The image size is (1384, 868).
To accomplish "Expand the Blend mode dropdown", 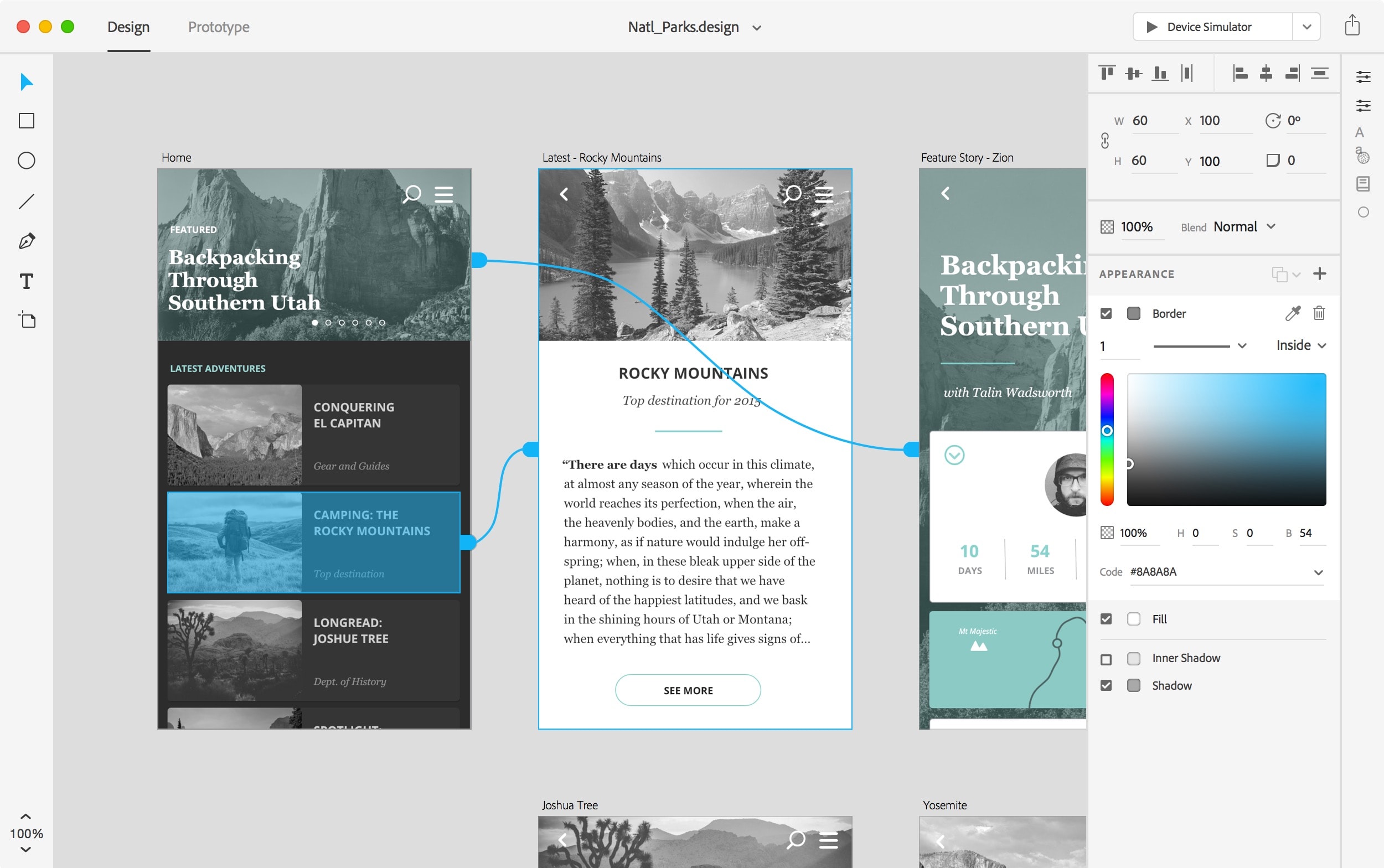I will [x=1271, y=226].
